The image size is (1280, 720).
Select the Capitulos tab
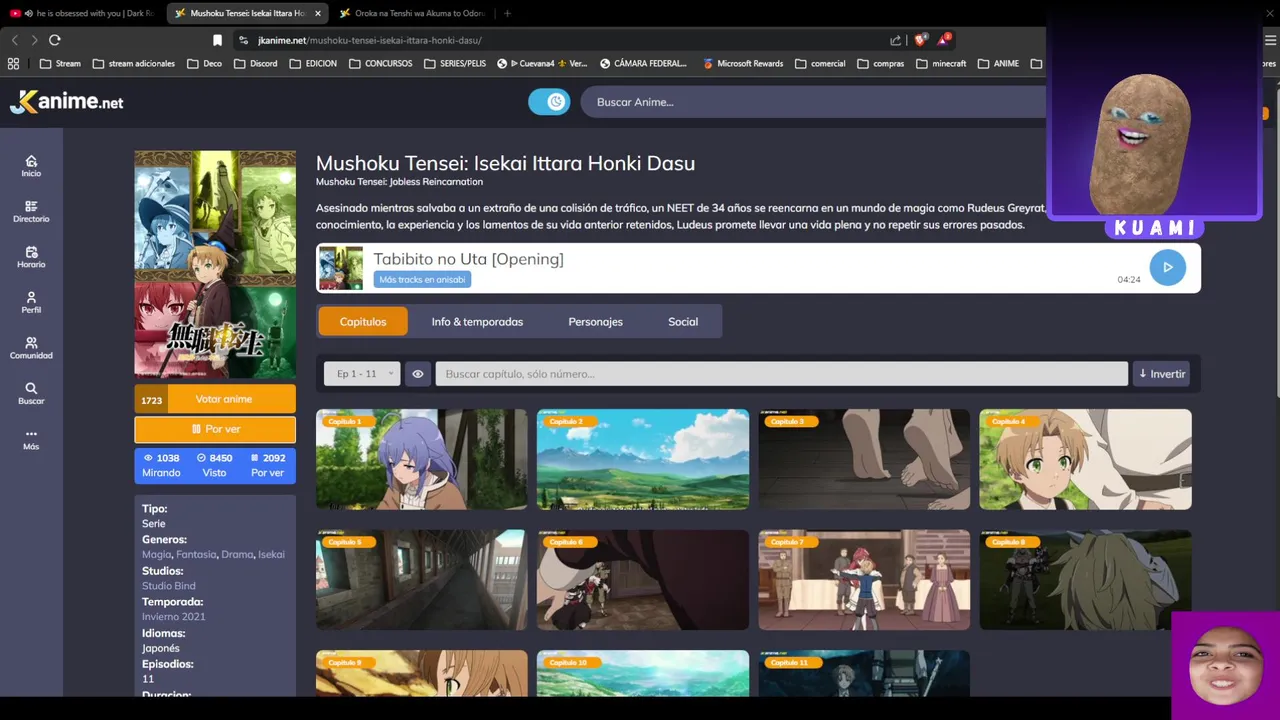point(363,322)
